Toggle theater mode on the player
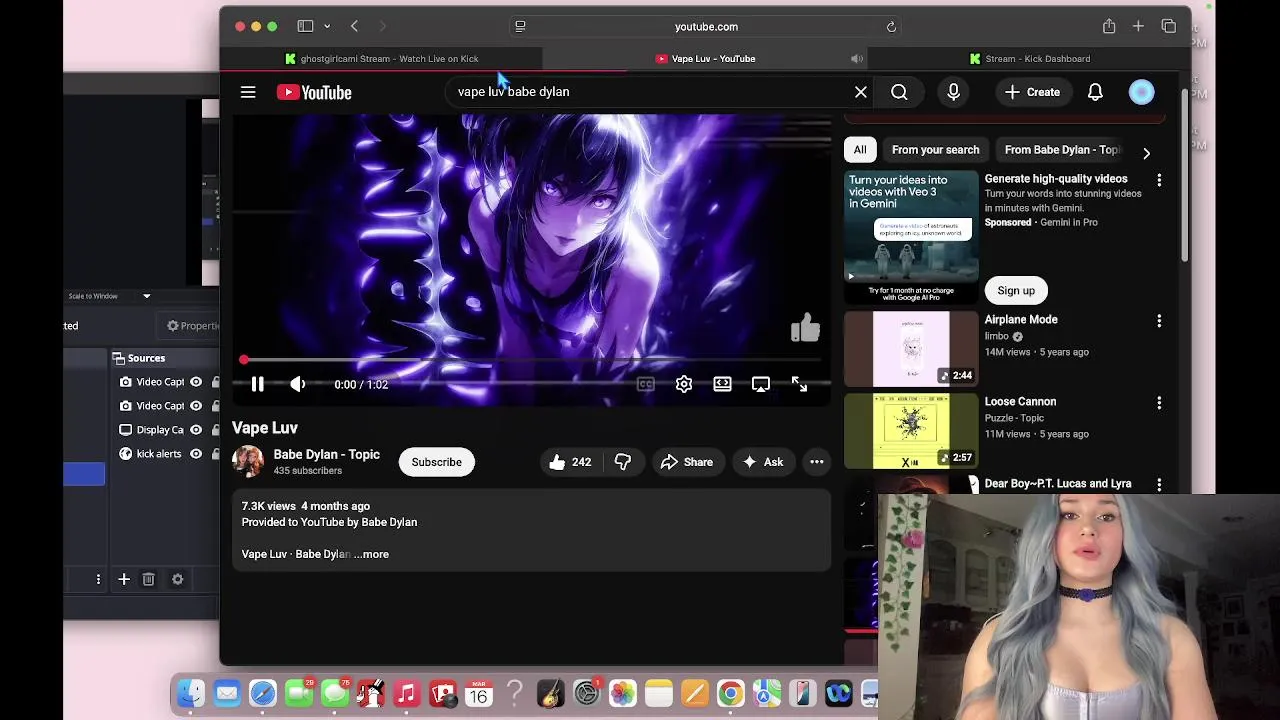 (x=722, y=384)
